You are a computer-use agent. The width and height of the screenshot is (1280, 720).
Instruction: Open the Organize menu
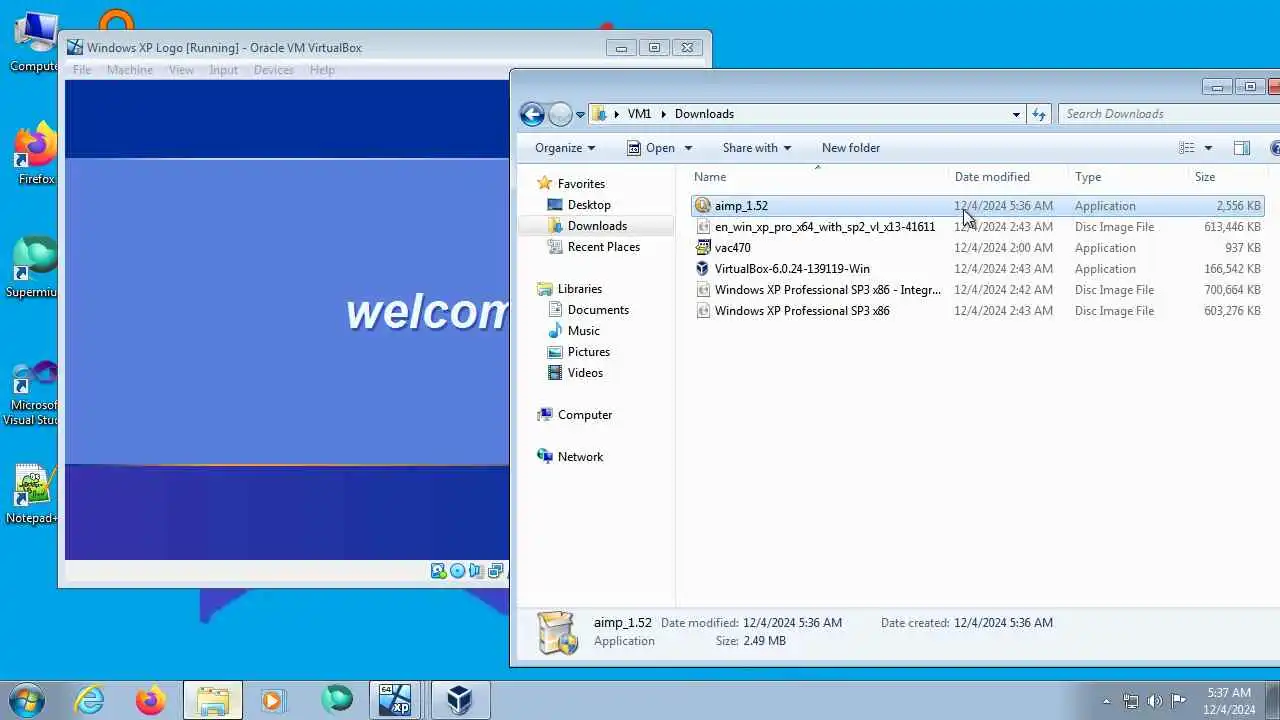pyautogui.click(x=565, y=148)
